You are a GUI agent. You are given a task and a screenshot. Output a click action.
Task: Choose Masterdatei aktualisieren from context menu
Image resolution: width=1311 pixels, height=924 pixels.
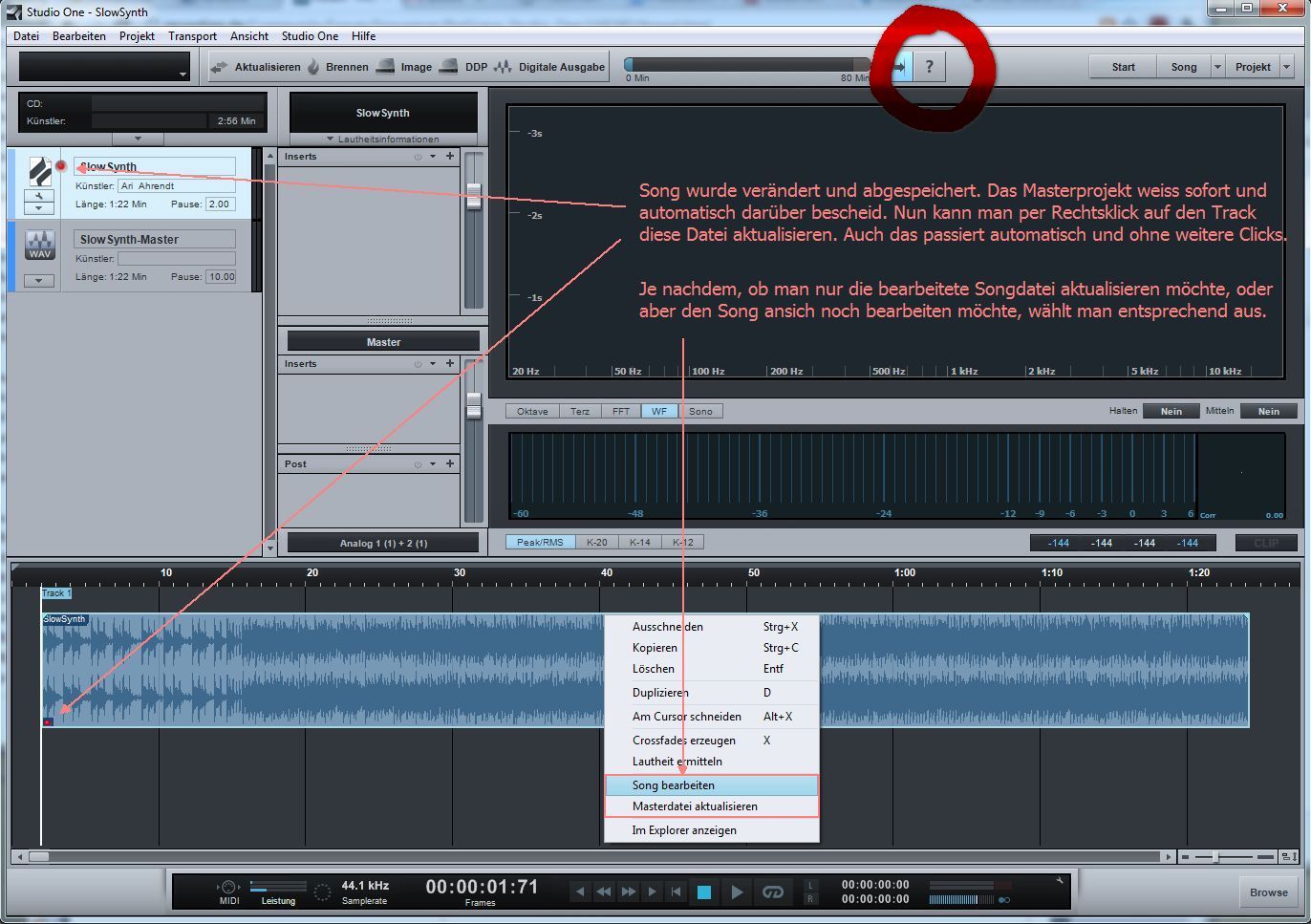point(712,806)
